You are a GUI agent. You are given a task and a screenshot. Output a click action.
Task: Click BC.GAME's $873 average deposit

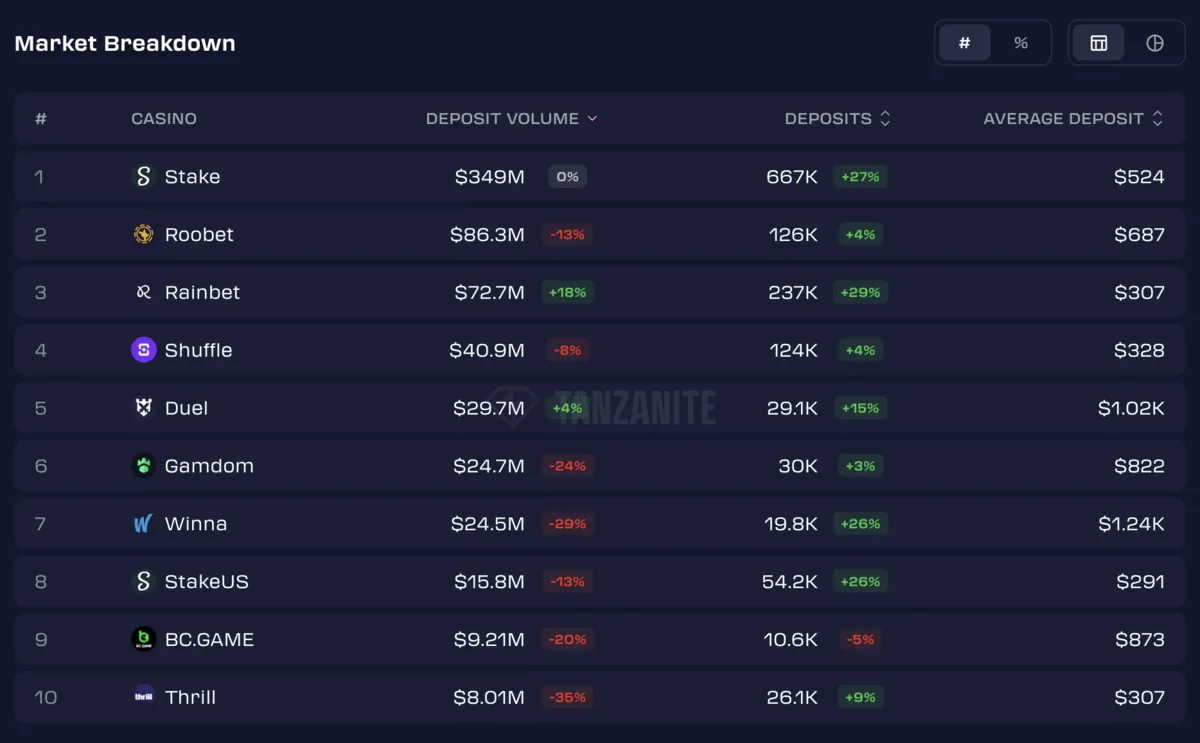coord(1139,639)
